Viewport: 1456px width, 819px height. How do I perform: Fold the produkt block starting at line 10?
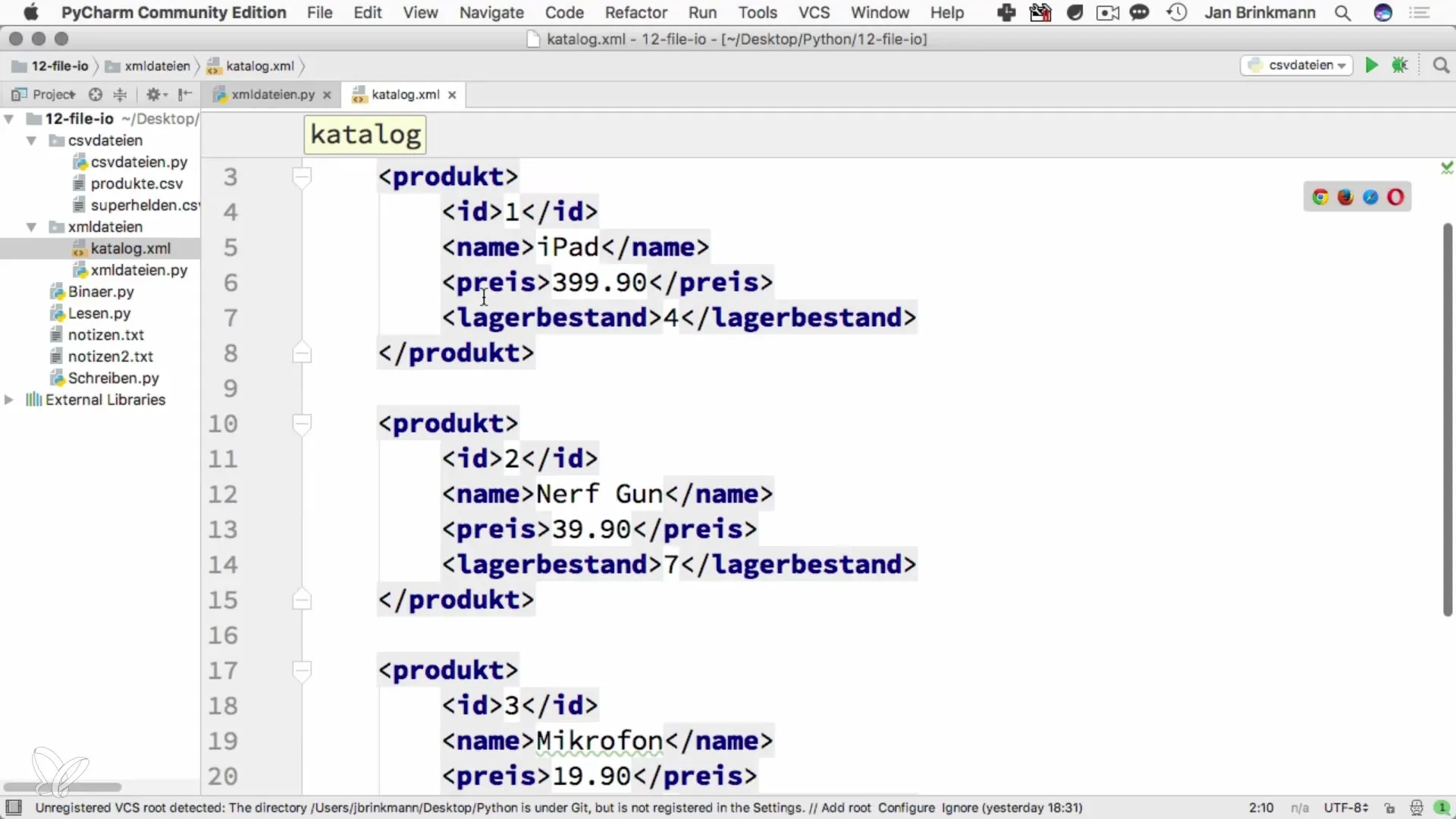(302, 424)
